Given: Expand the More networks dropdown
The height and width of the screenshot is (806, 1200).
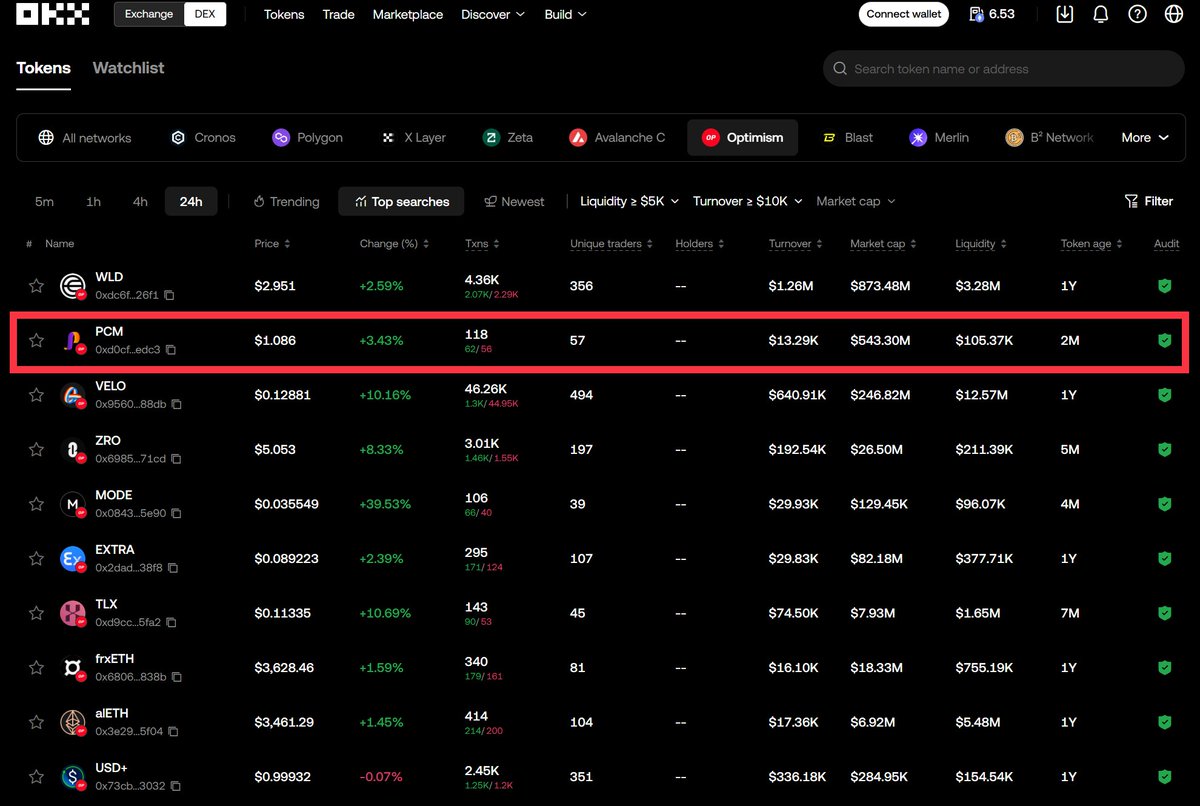Looking at the screenshot, I should (1144, 137).
